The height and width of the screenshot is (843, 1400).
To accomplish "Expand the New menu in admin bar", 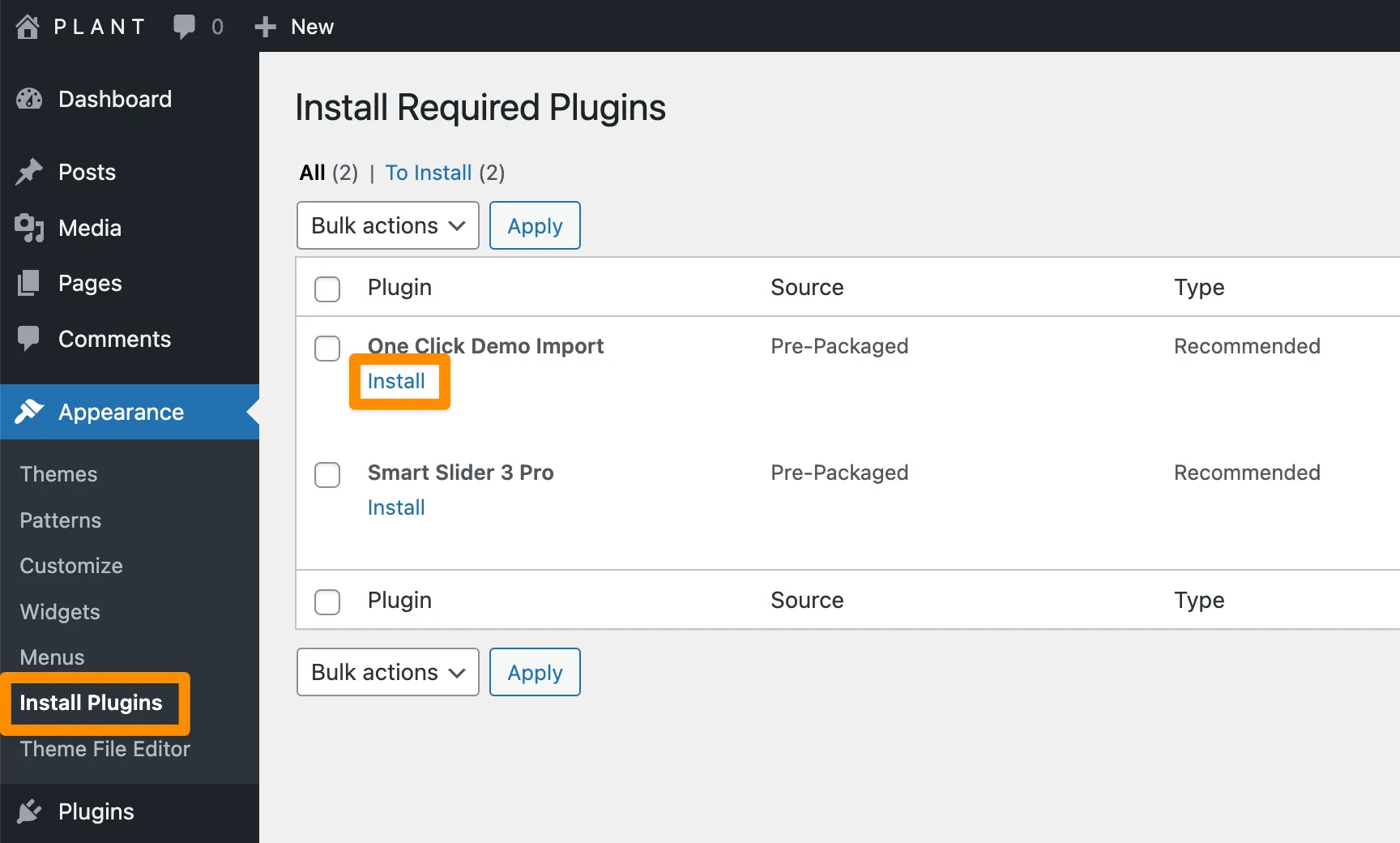I will [x=295, y=26].
